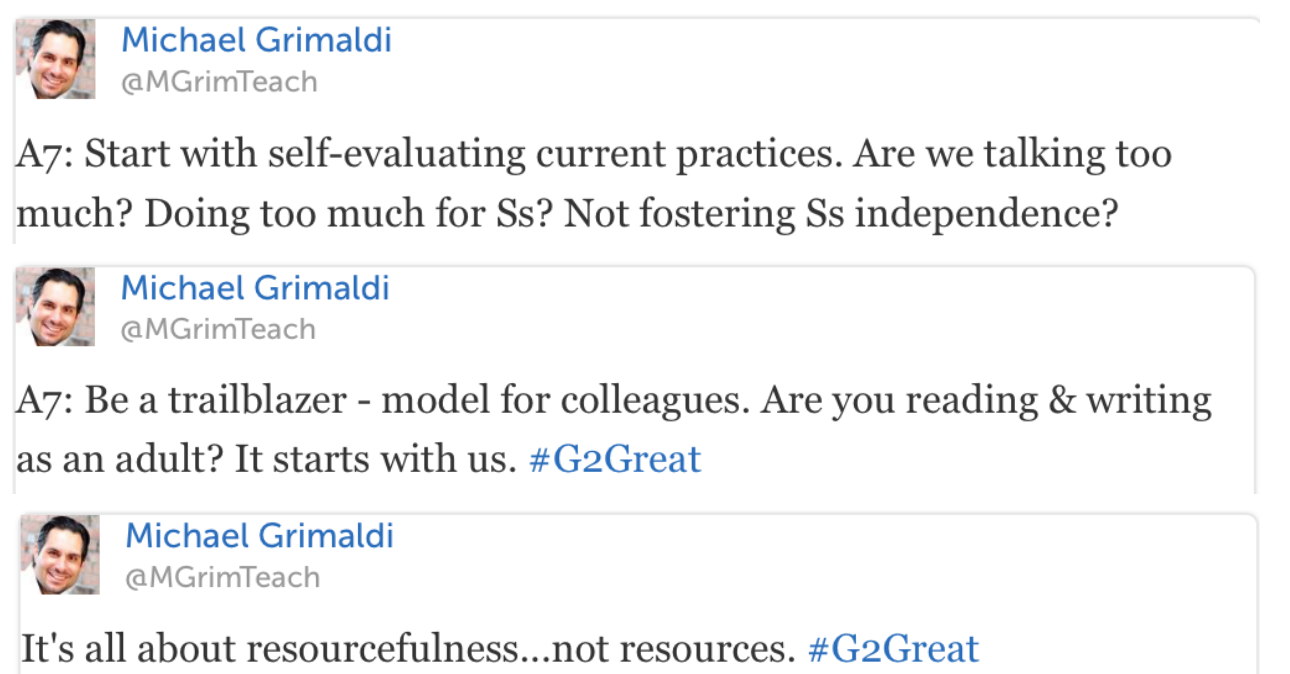
Task: Click Michael Grimaldi's avatar on the self-evaluating practices tweet
Action: 56,59
